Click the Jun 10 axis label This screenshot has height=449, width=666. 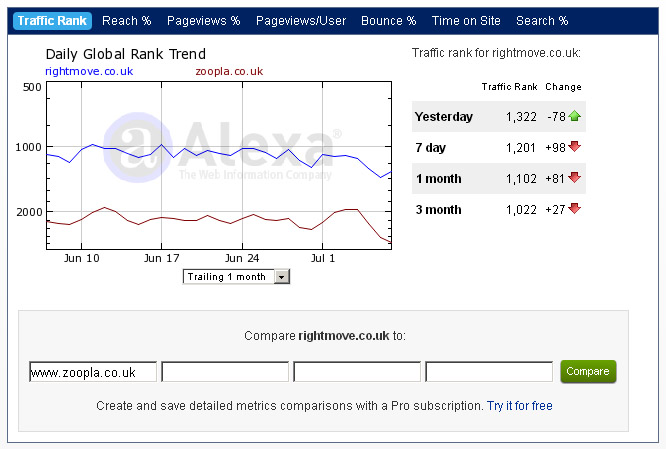[x=82, y=258]
